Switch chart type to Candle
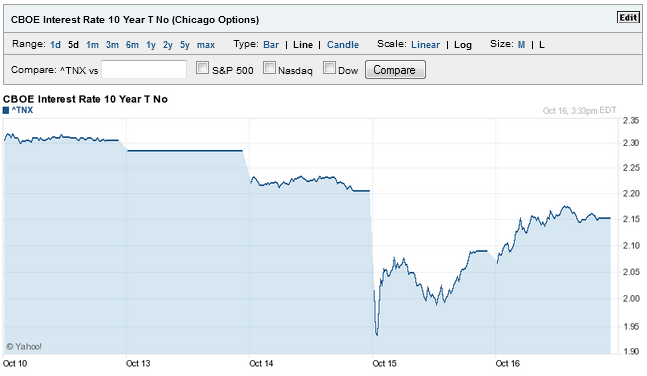Image resolution: width=647 pixels, height=376 pixels. 343,45
